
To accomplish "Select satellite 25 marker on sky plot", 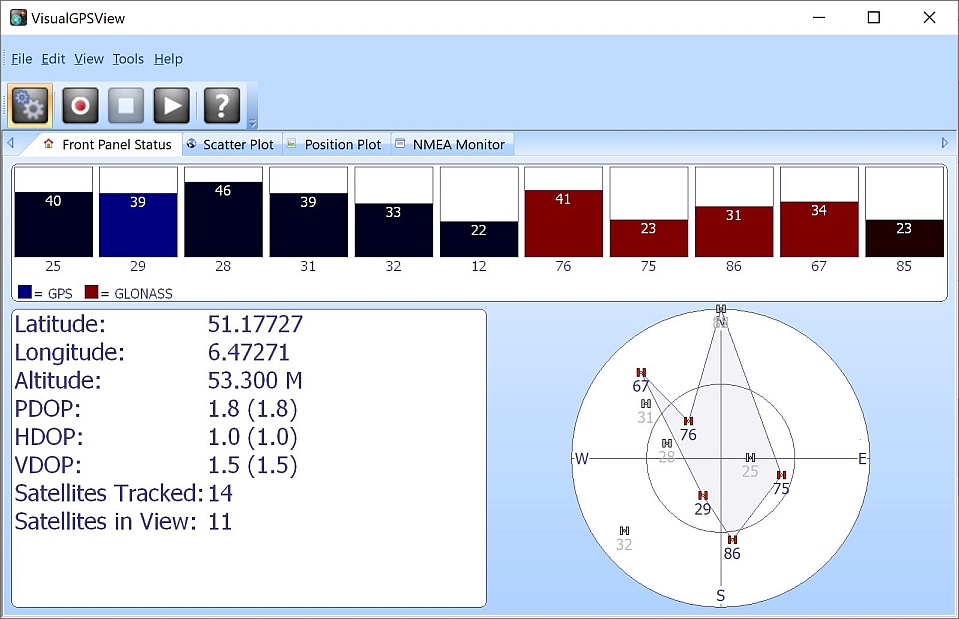I will tap(750, 458).
